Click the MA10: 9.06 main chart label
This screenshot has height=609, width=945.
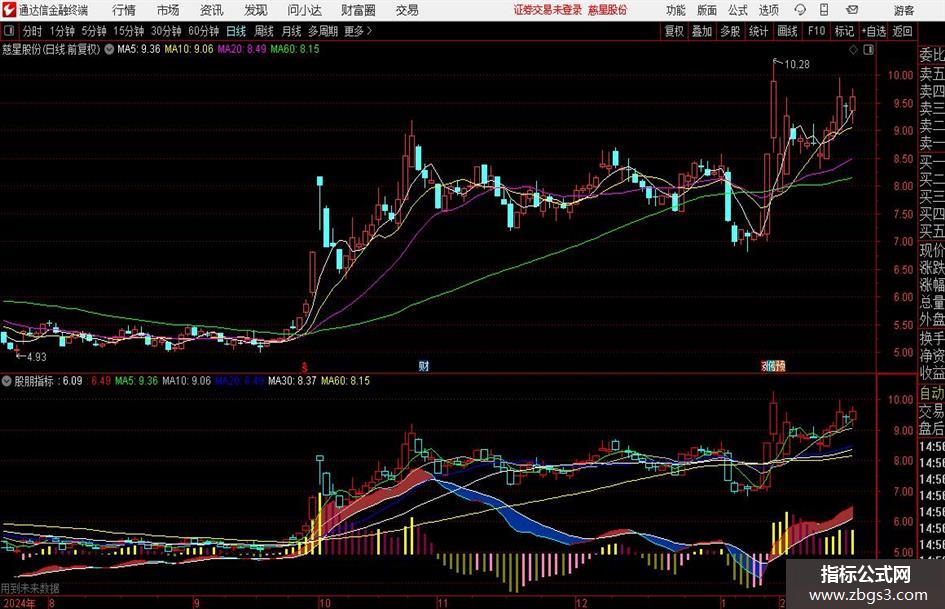click(x=189, y=49)
